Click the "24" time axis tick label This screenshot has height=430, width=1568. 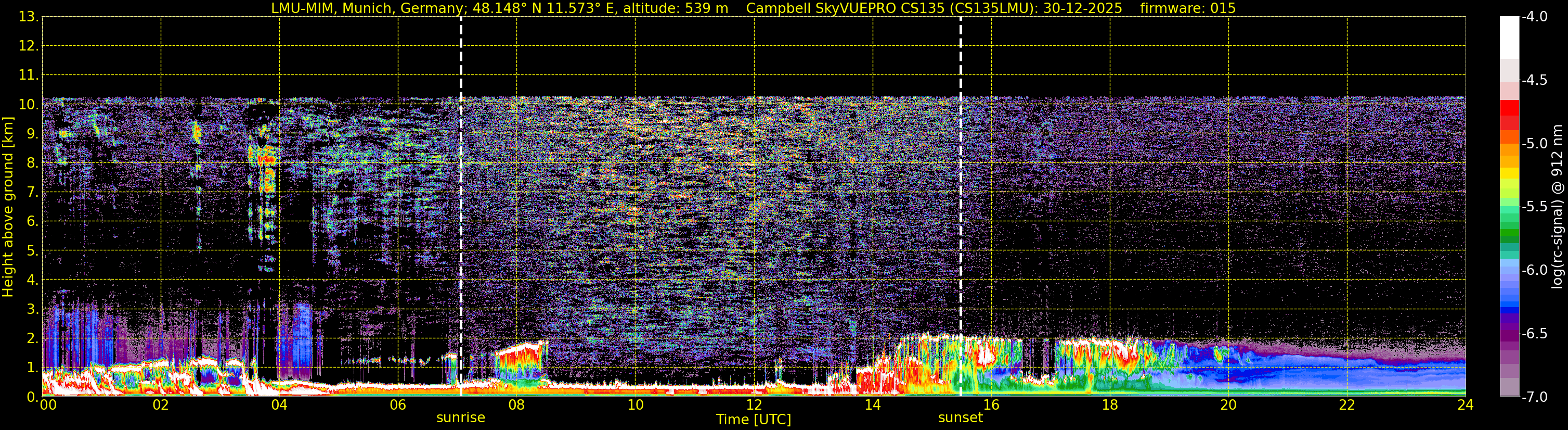1466,405
